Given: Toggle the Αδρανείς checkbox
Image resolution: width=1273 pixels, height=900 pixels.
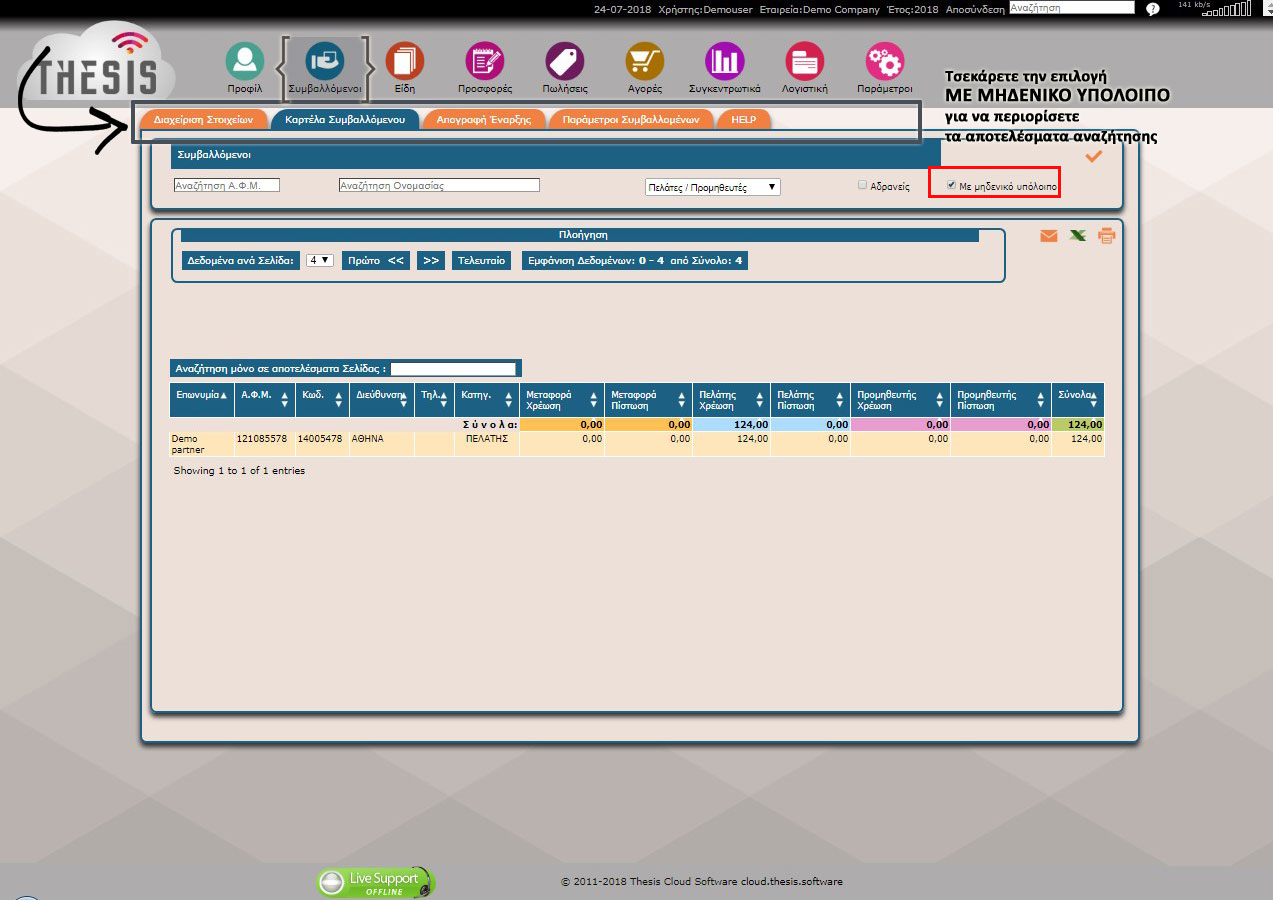Looking at the screenshot, I should pyautogui.click(x=863, y=185).
